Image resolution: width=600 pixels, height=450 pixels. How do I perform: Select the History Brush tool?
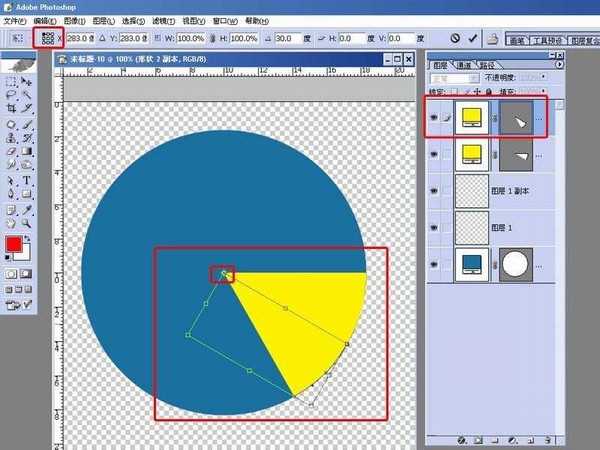tap(26, 138)
